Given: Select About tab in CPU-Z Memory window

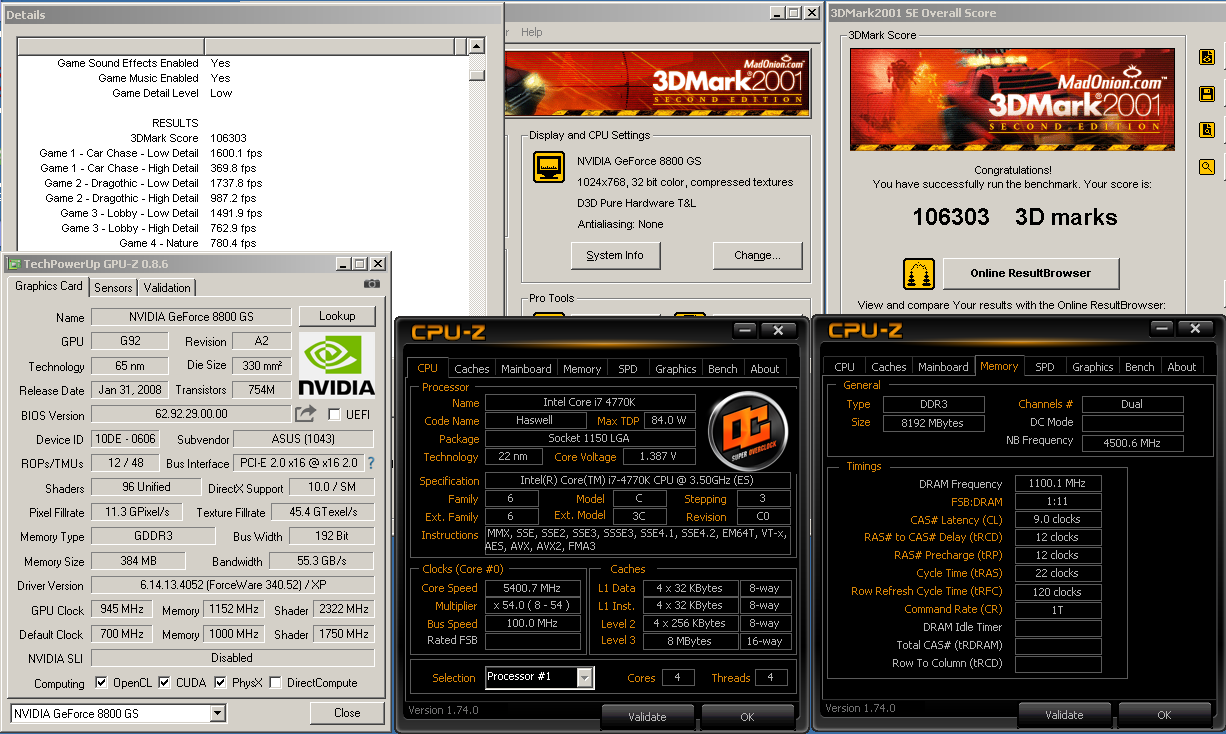Looking at the screenshot, I should click(x=1182, y=367).
